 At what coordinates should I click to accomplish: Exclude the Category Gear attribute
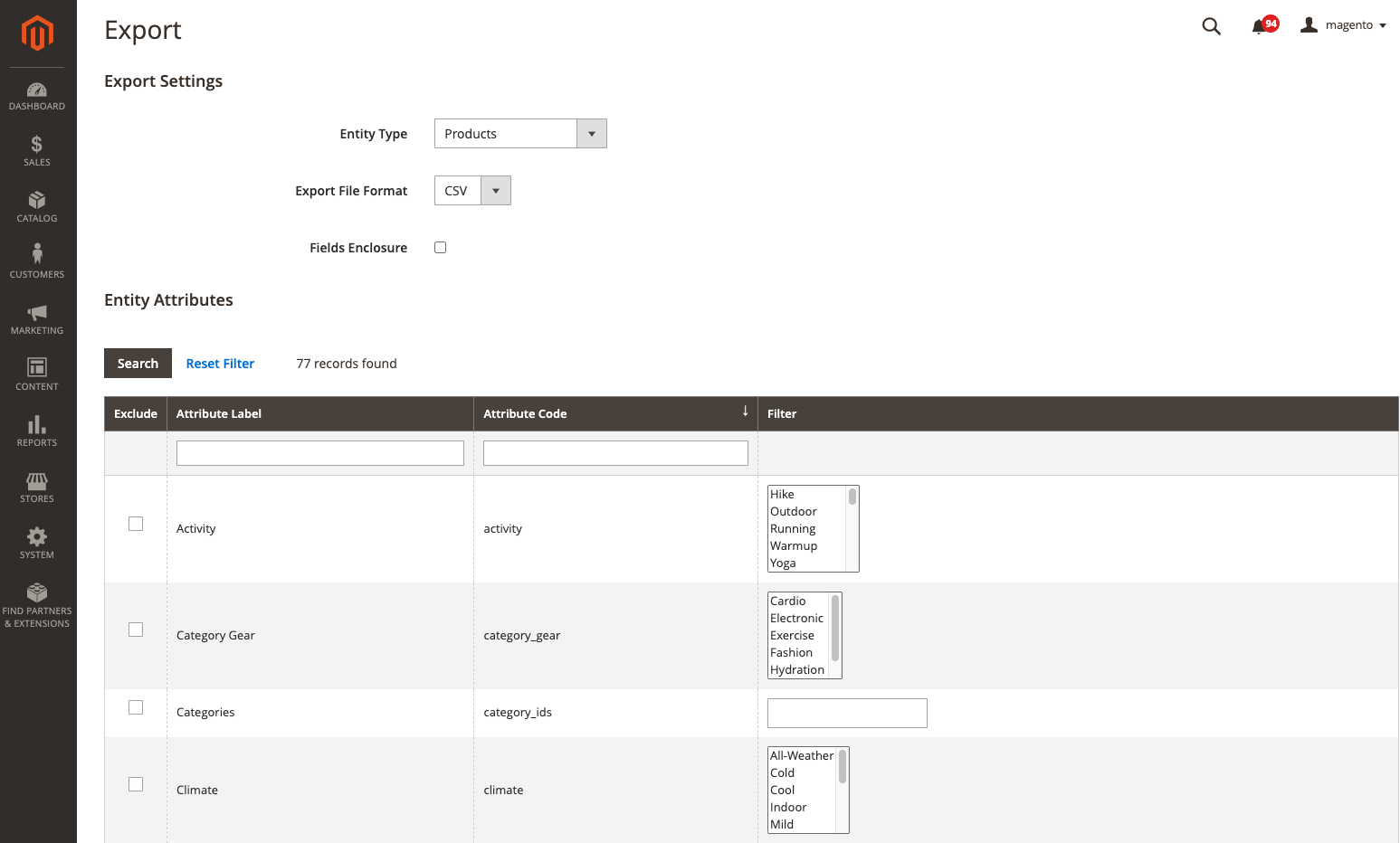[x=136, y=630]
